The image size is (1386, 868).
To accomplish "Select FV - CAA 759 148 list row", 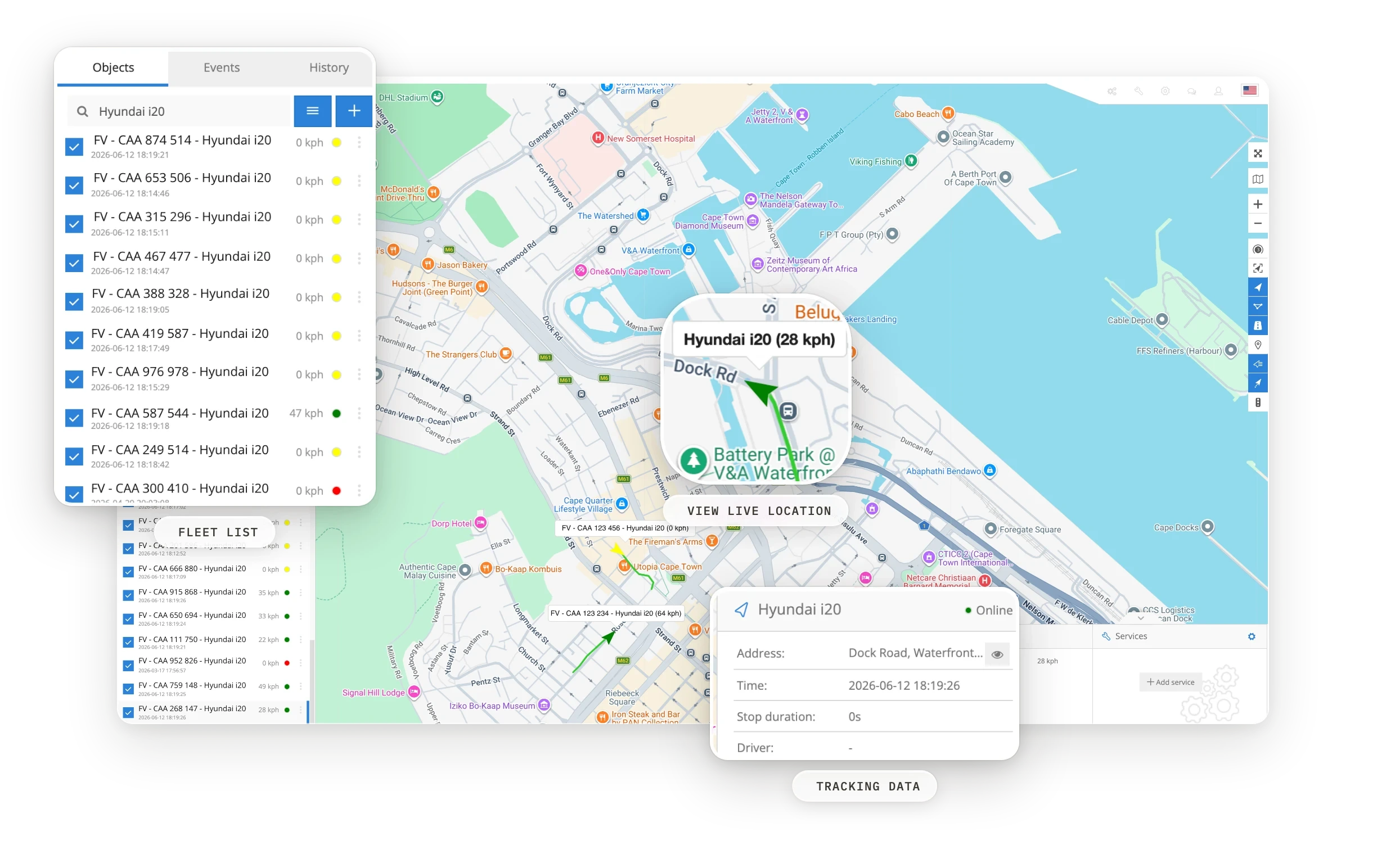I will [213, 688].
